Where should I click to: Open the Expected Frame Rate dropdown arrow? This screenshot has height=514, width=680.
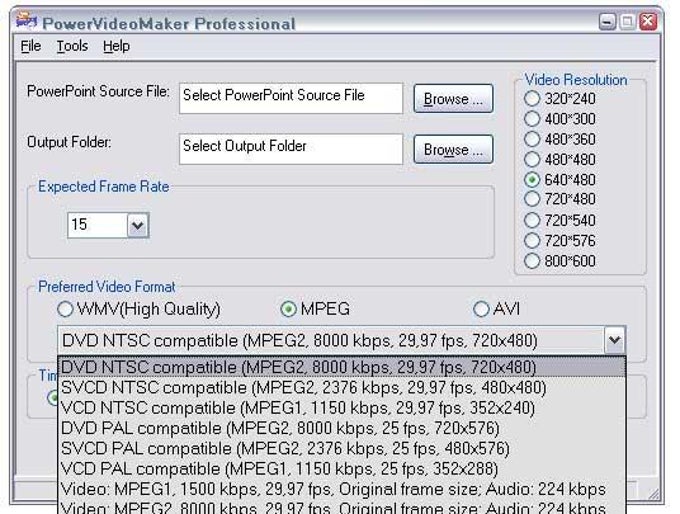point(138,226)
